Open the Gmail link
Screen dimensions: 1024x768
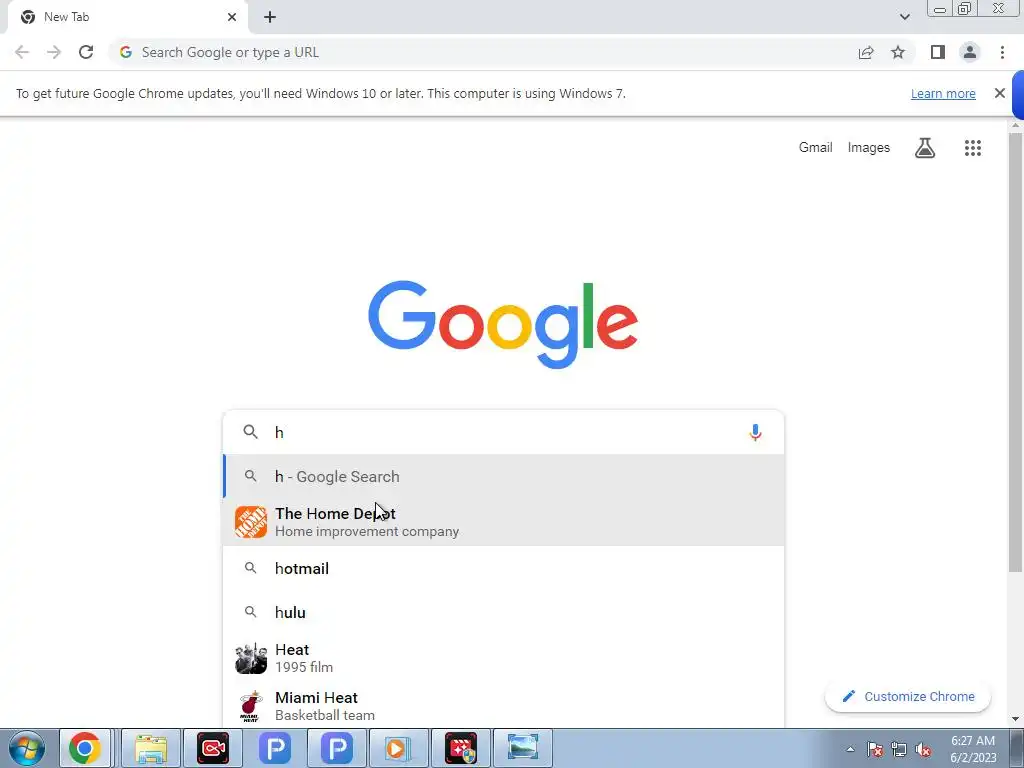click(816, 148)
